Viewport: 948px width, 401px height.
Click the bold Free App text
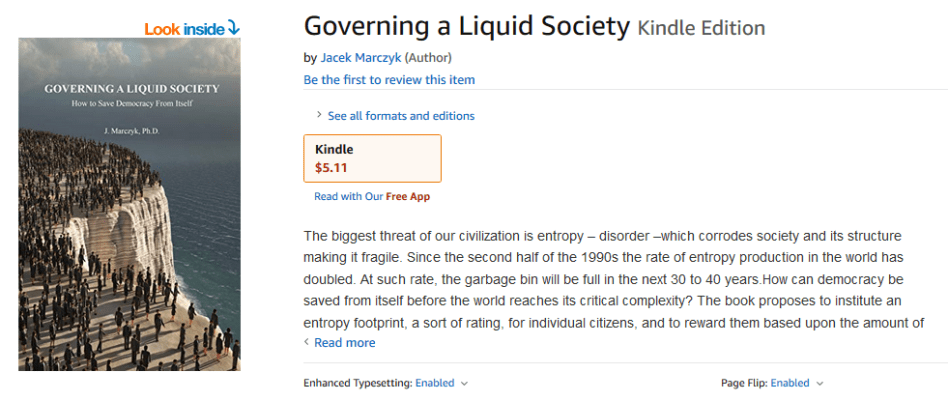[x=408, y=196]
